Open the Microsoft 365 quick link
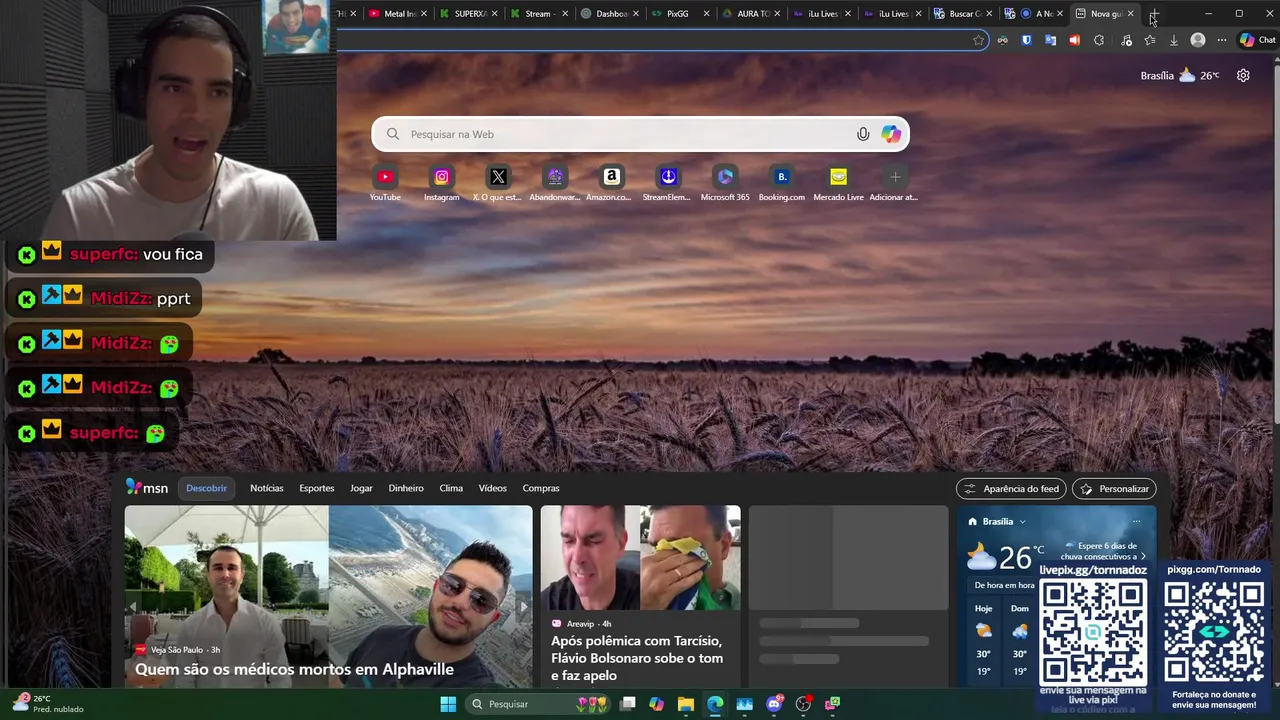Image resolution: width=1280 pixels, height=720 pixels. tap(725, 183)
